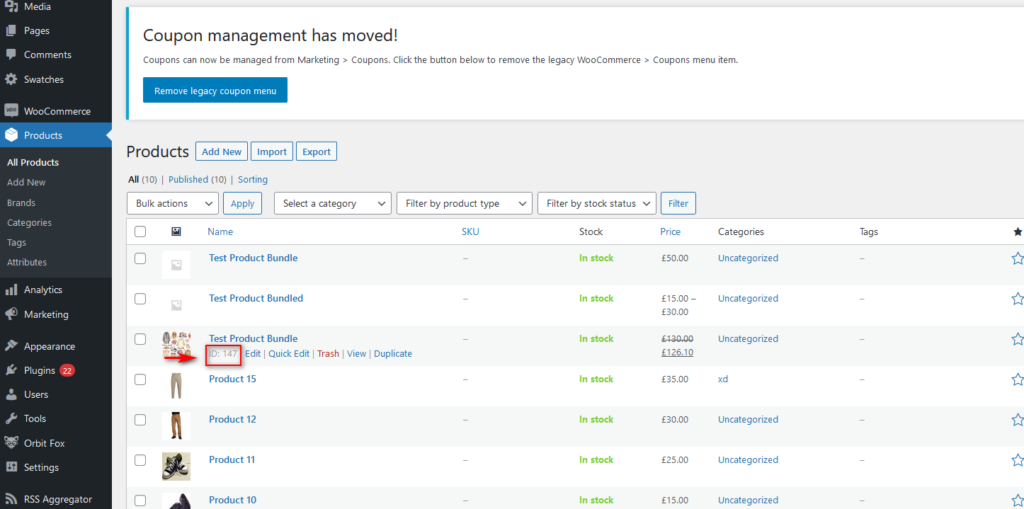The height and width of the screenshot is (509, 1024).
Task: Sort table by Name column header
Action: (220, 231)
